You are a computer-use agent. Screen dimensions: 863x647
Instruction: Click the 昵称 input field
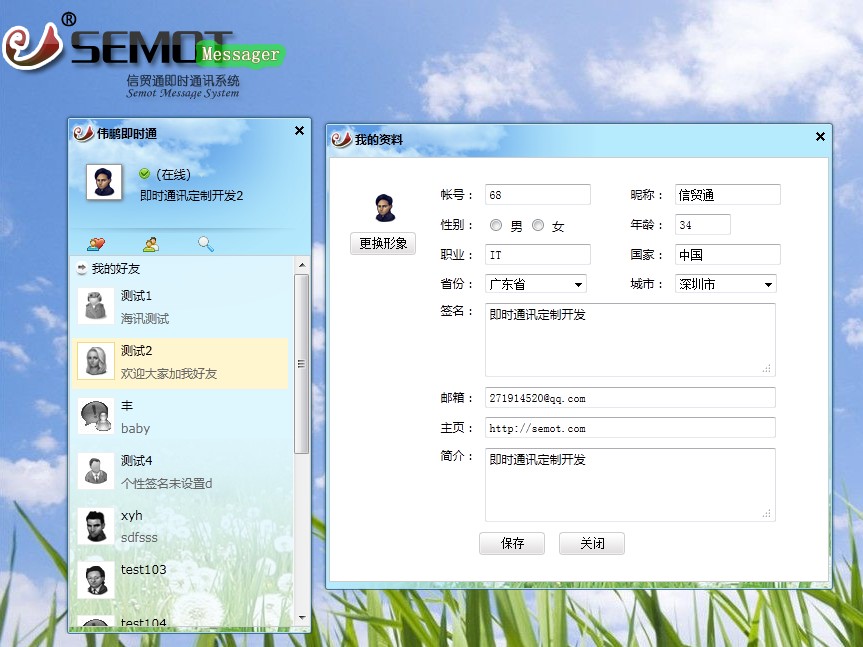coord(728,195)
